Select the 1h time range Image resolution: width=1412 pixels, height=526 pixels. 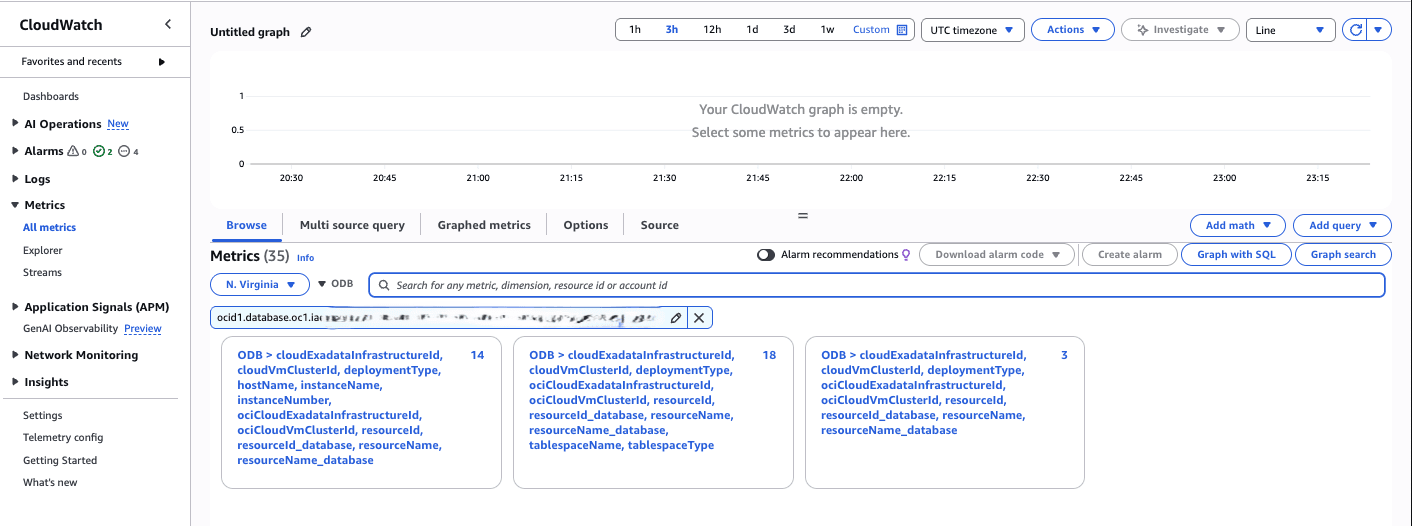(635, 30)
